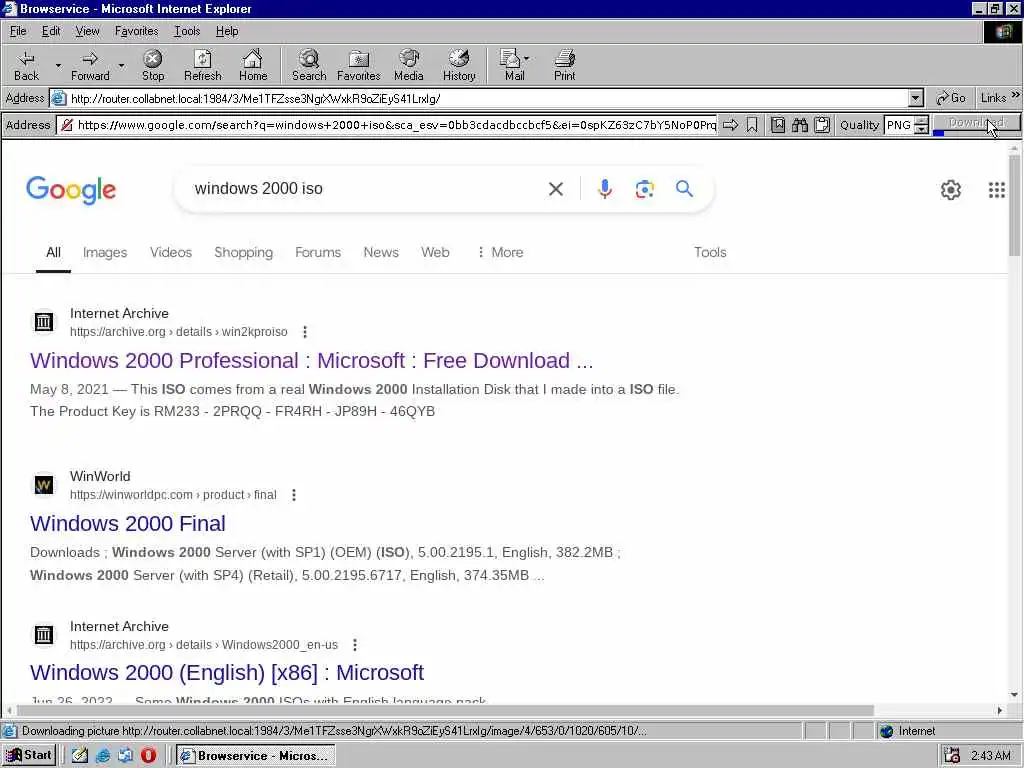Screen dimensions: 1024x768
Task: Open options for the win2kproiso result
Action: 305,332
